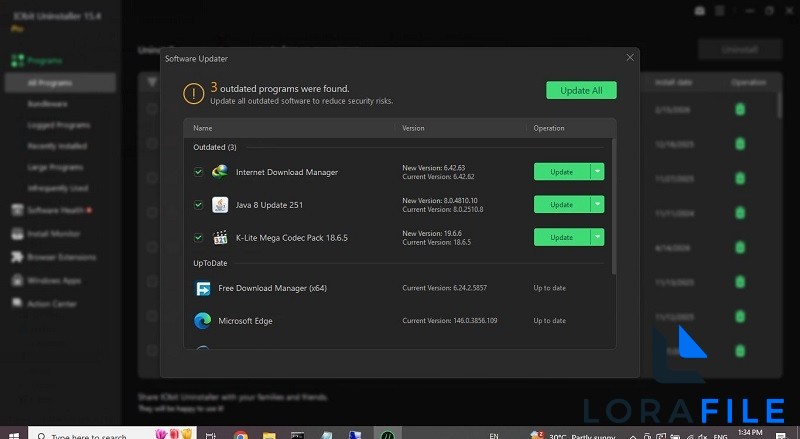This screenshot has width=800, height=439.
Task: Click Current Version: 6.24.2.5857 text
Action: click(x=444, y=288)
